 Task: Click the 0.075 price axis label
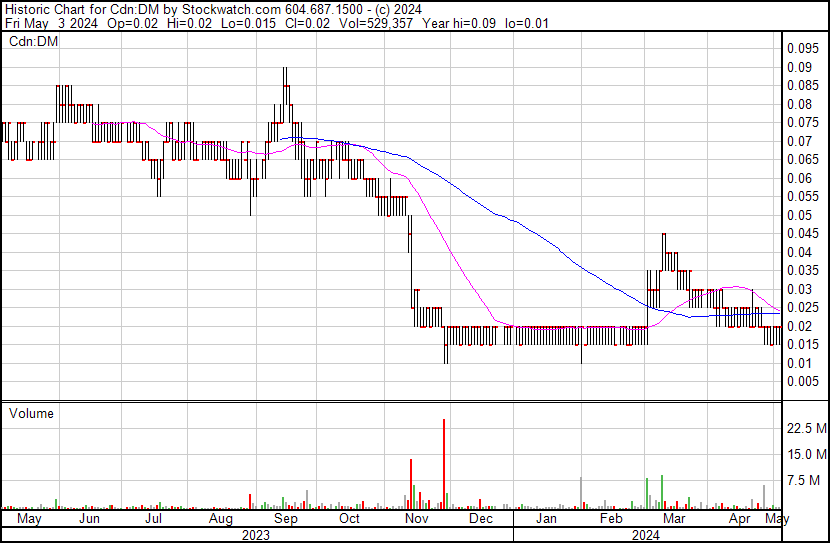coord(803,123)
